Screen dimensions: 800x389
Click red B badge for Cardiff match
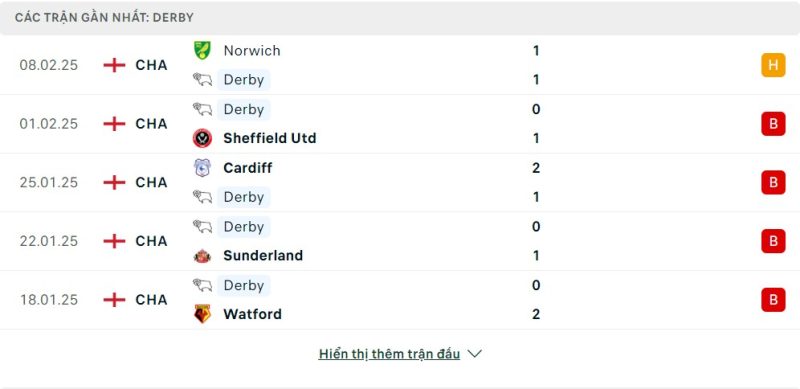tap(773, 182)
